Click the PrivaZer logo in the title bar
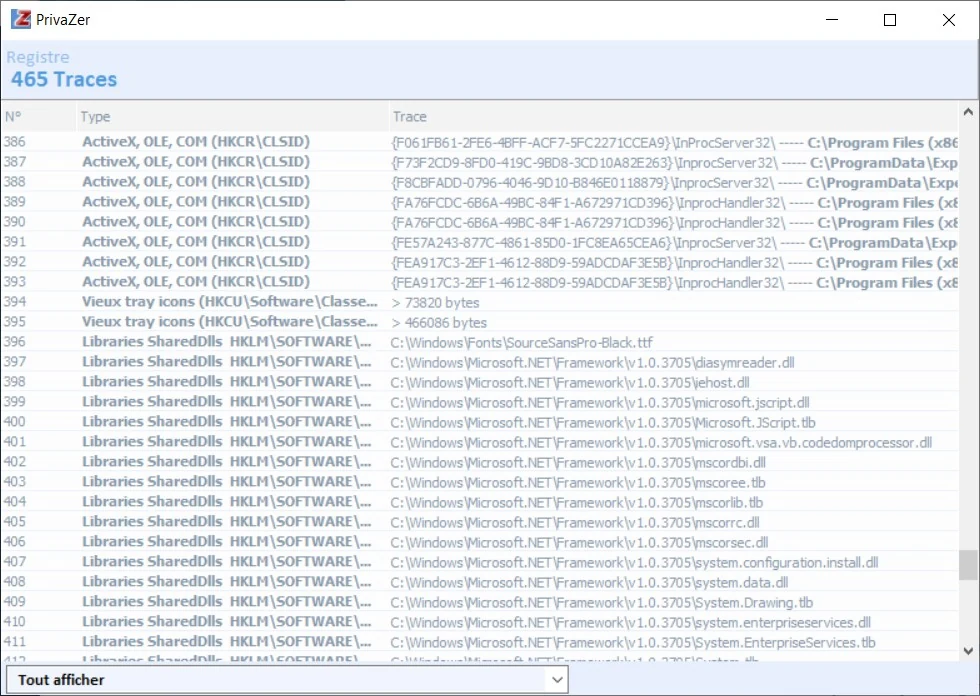The image size is (980, 696). (x=21, y=19)
